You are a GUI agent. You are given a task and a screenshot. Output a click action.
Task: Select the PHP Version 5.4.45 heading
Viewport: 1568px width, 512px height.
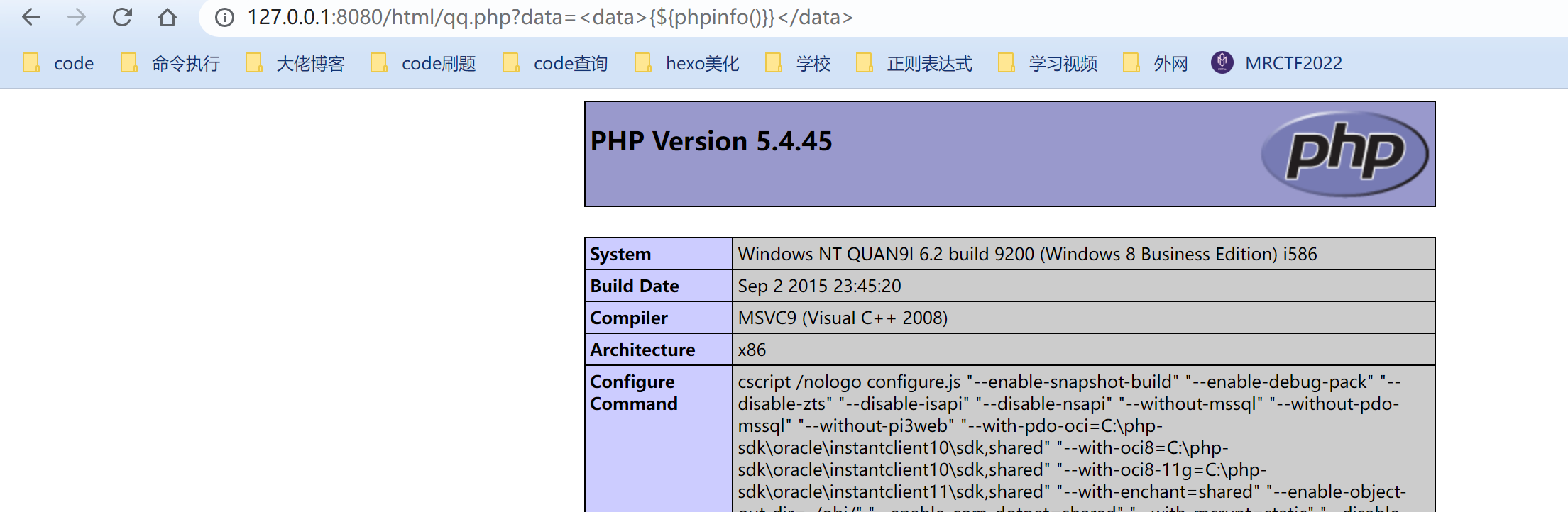tap(711, 141)
